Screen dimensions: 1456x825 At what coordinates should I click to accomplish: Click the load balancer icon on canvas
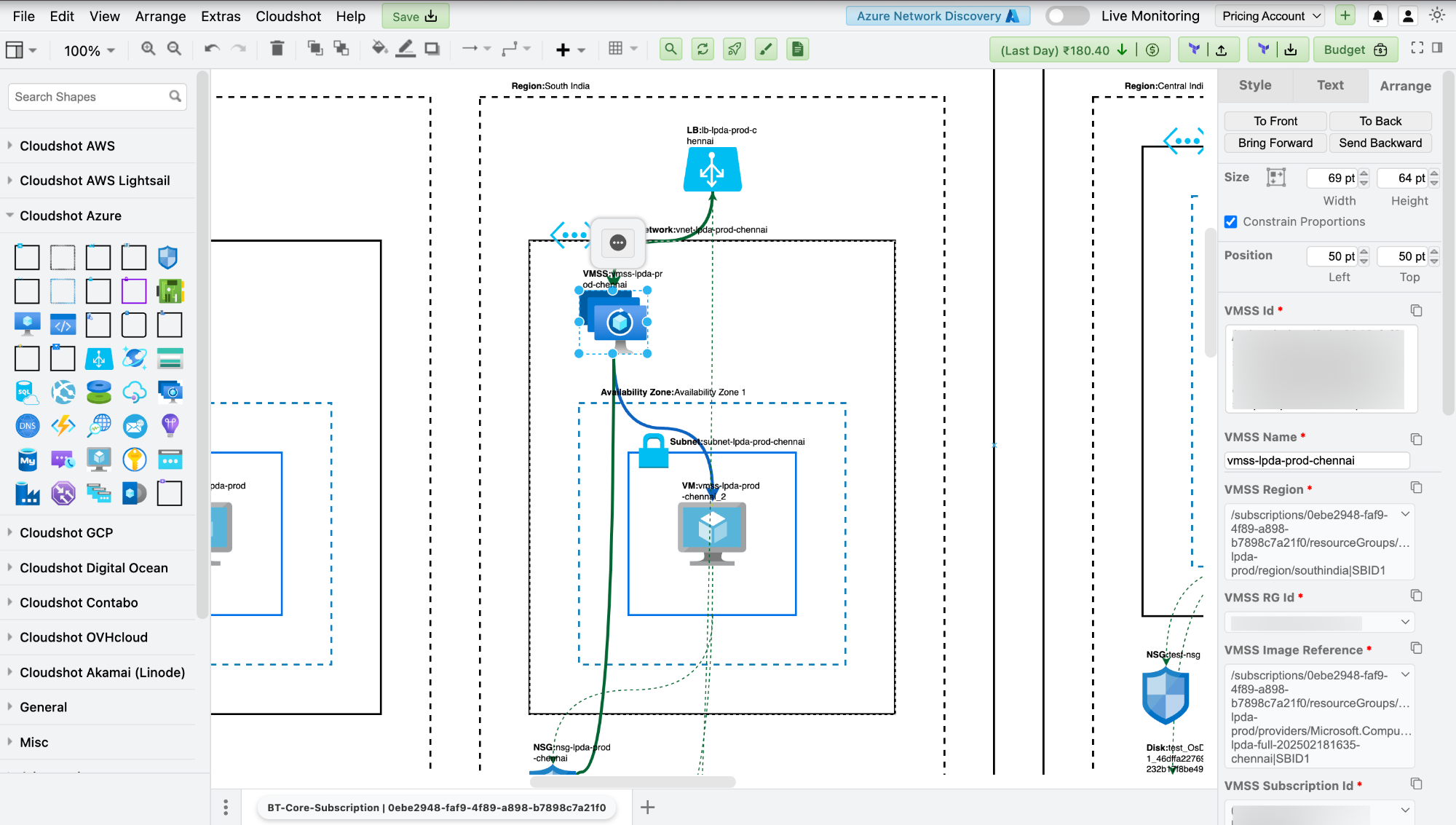712,170
